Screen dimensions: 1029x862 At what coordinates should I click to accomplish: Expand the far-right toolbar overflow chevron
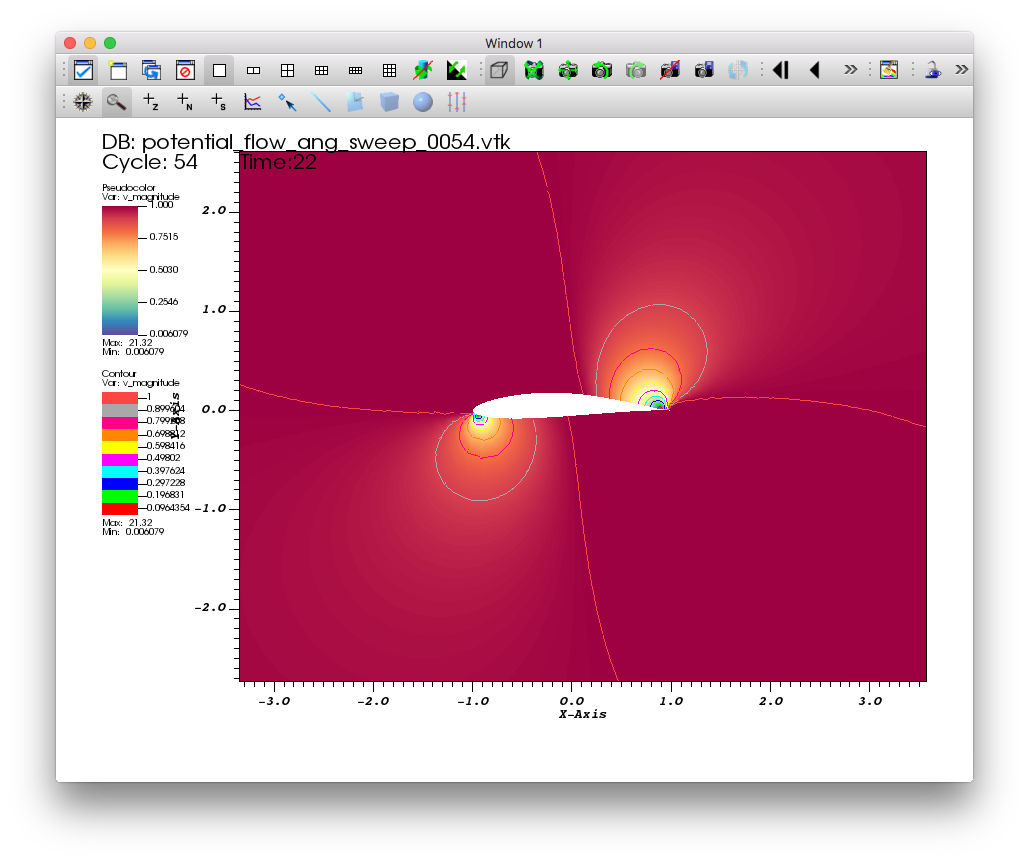click(961, 70)
